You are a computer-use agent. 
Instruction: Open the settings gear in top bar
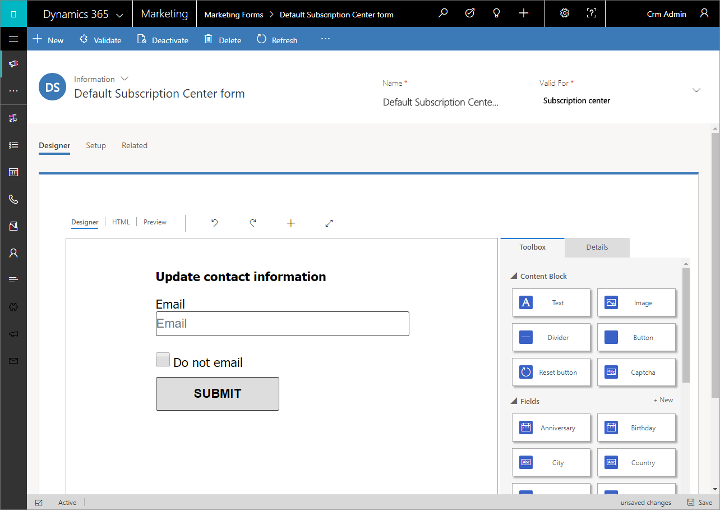(x=564, y=14)
